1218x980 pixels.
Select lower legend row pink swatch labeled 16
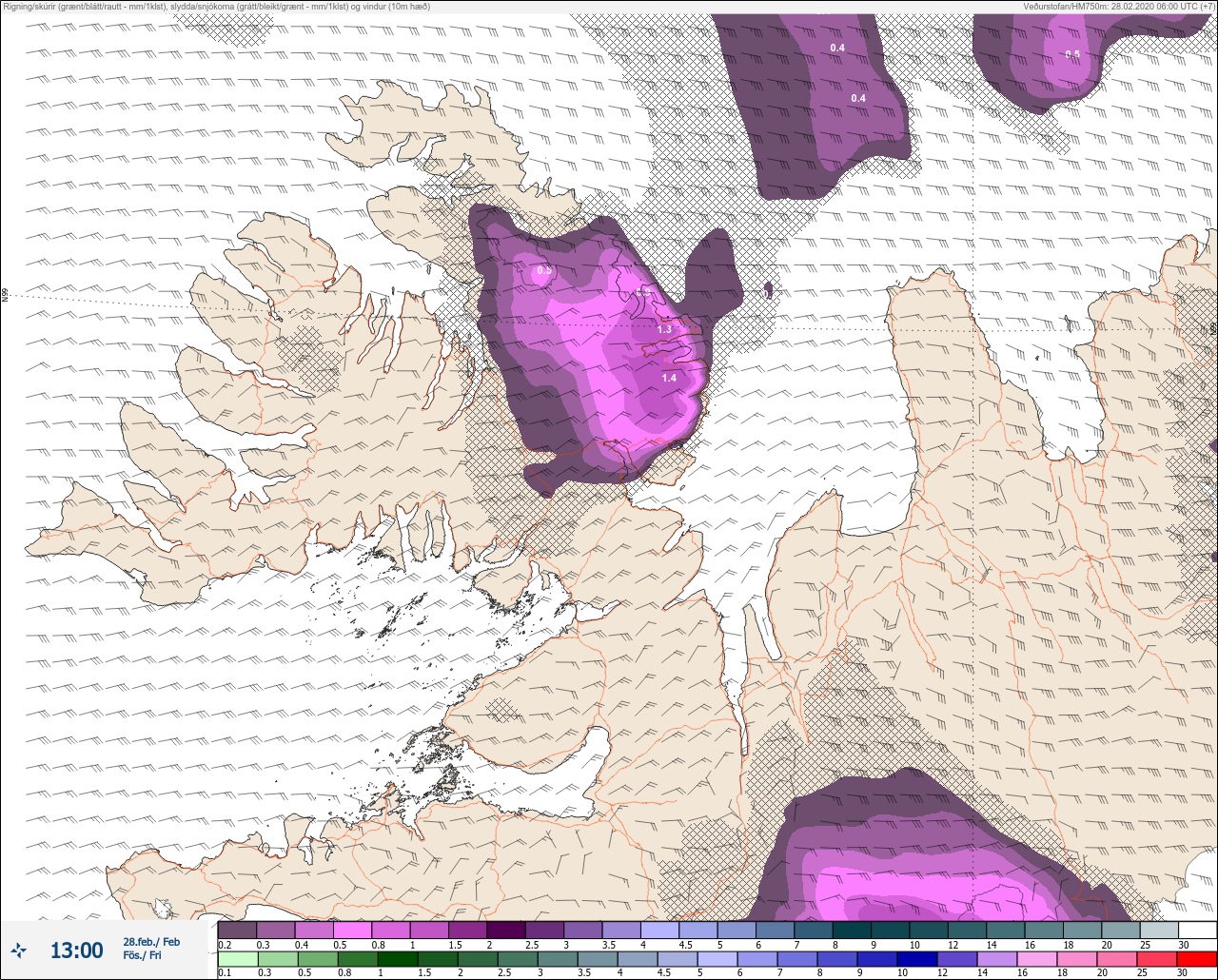pyautogui.click(x=1039, y=959)
